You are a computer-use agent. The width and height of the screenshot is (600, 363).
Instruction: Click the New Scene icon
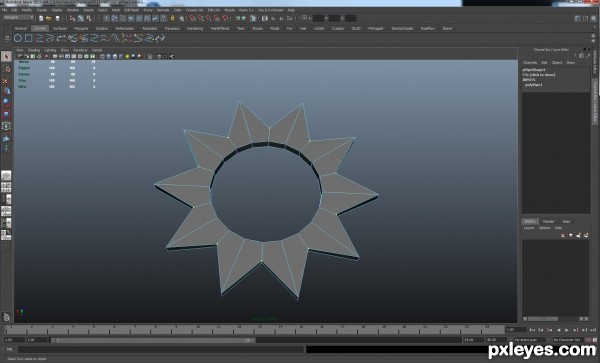(x=41, y=18)
